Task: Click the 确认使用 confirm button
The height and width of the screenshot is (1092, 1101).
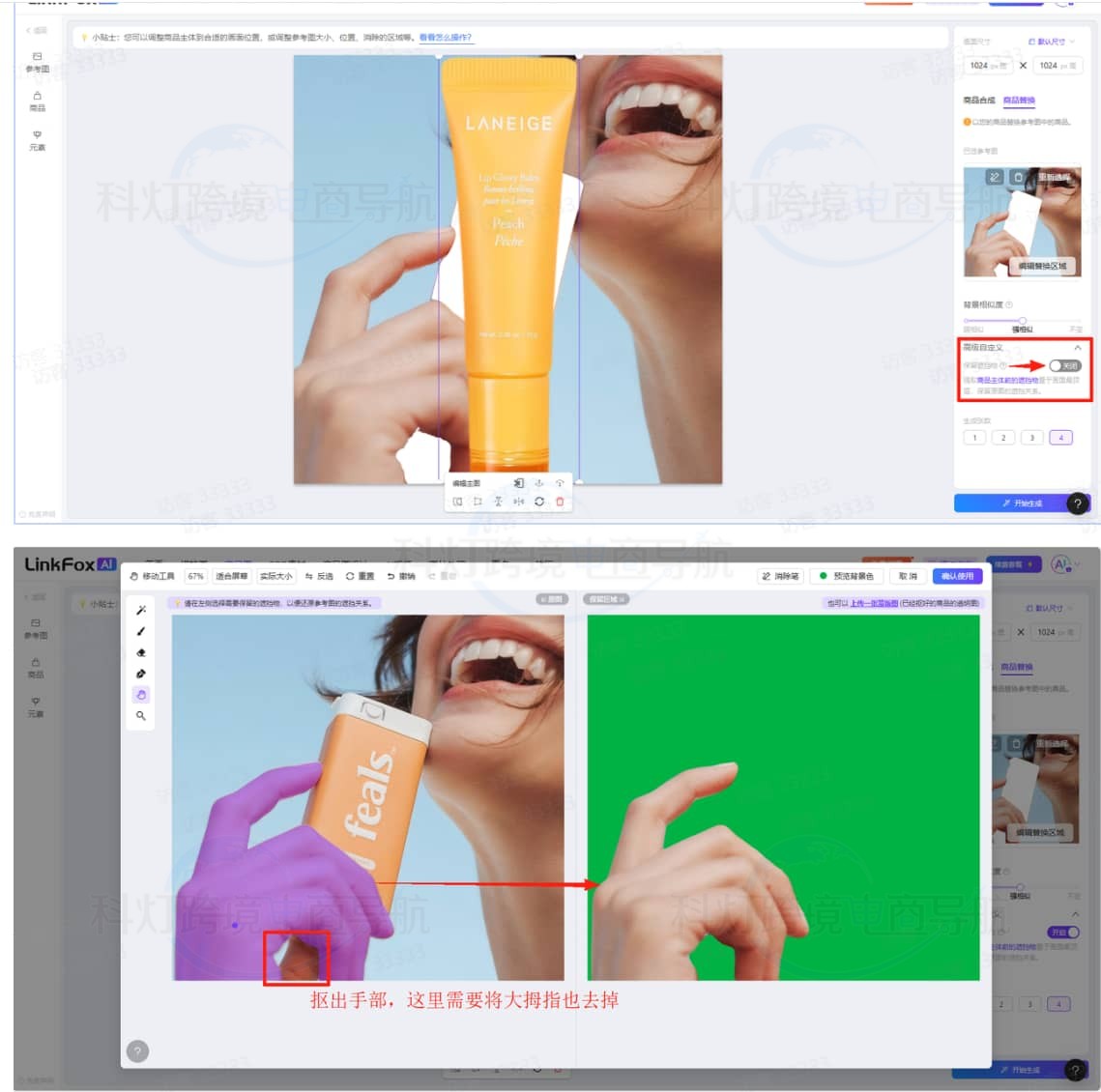Action: 957,576
